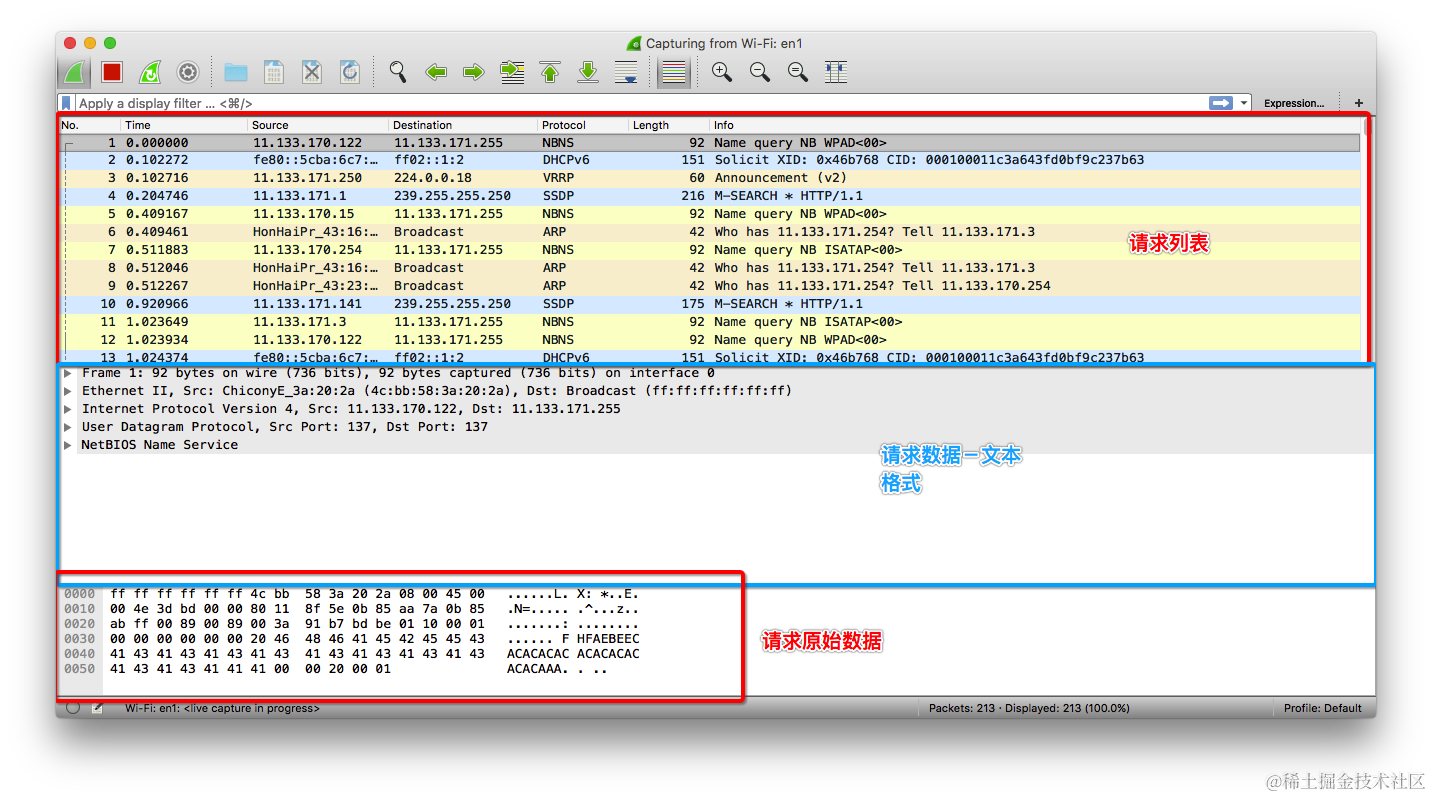Sort packets by Destination column header
This screenshot has height=798, width=1432.
point(463,125)
